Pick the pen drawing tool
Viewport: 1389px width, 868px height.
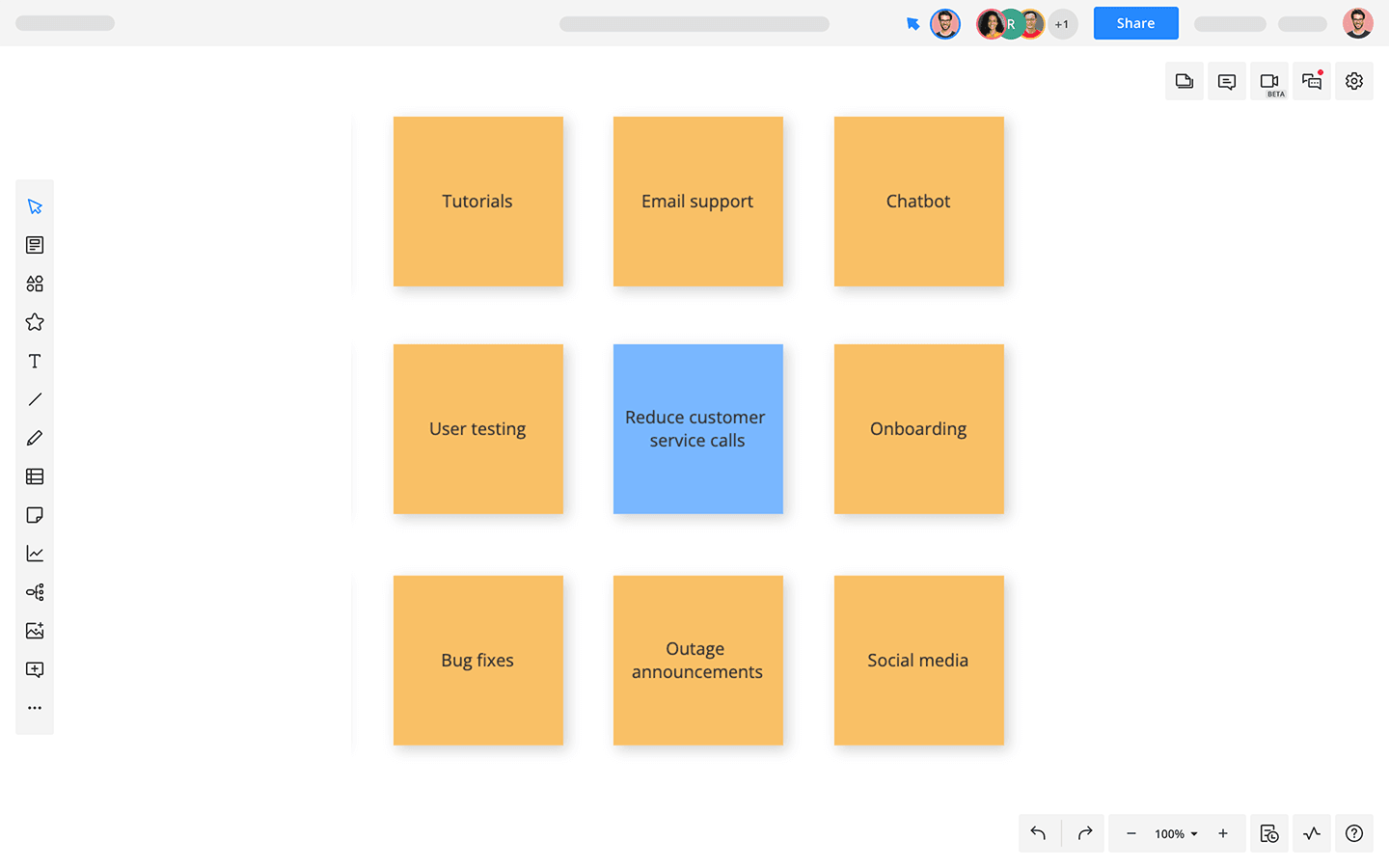[x=35, y=438]
